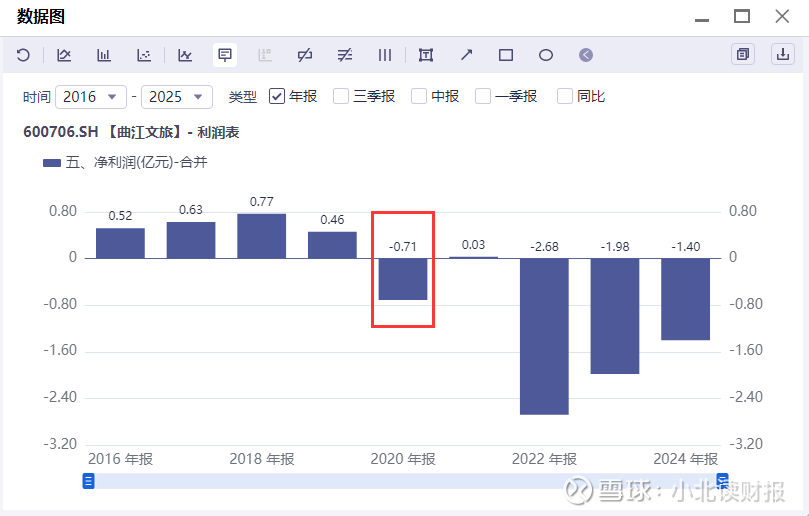The height and width of the screenshot is (516, 809).
Task: Click the 2018 年报 axis label
Action: (262, 459)
